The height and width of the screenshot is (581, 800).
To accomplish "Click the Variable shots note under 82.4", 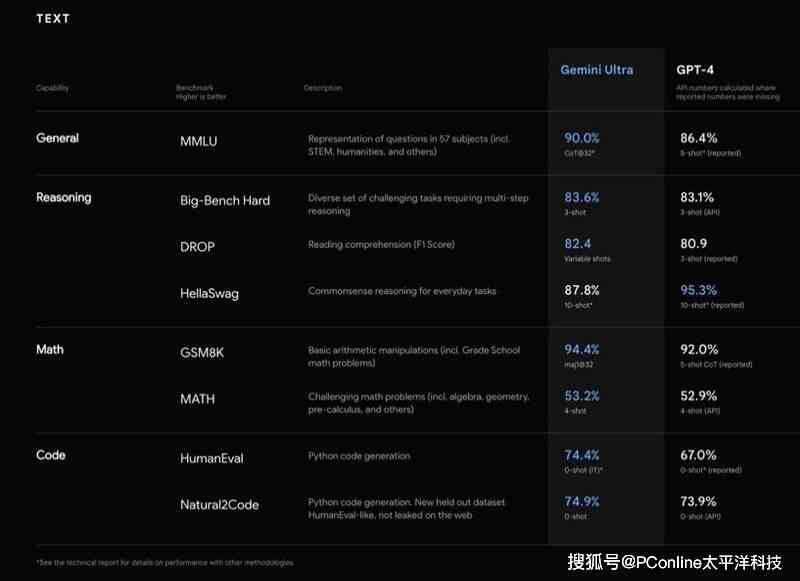I will pyautogui.click(x=587, y=259).
